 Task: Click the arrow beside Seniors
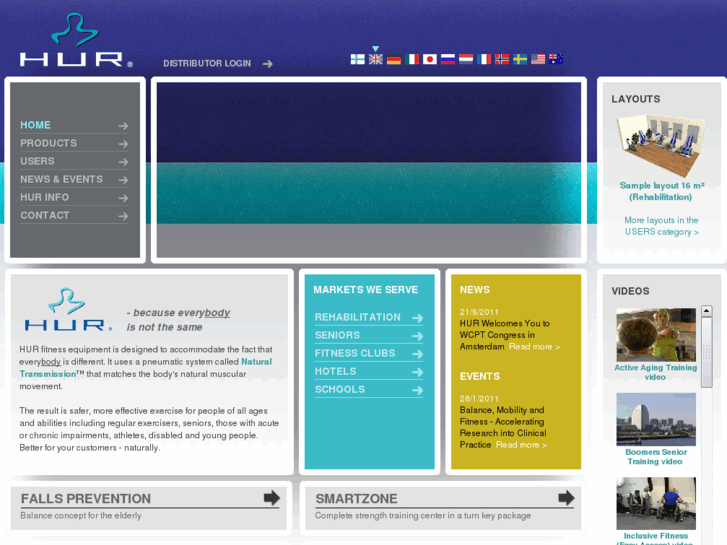(417, 336)
